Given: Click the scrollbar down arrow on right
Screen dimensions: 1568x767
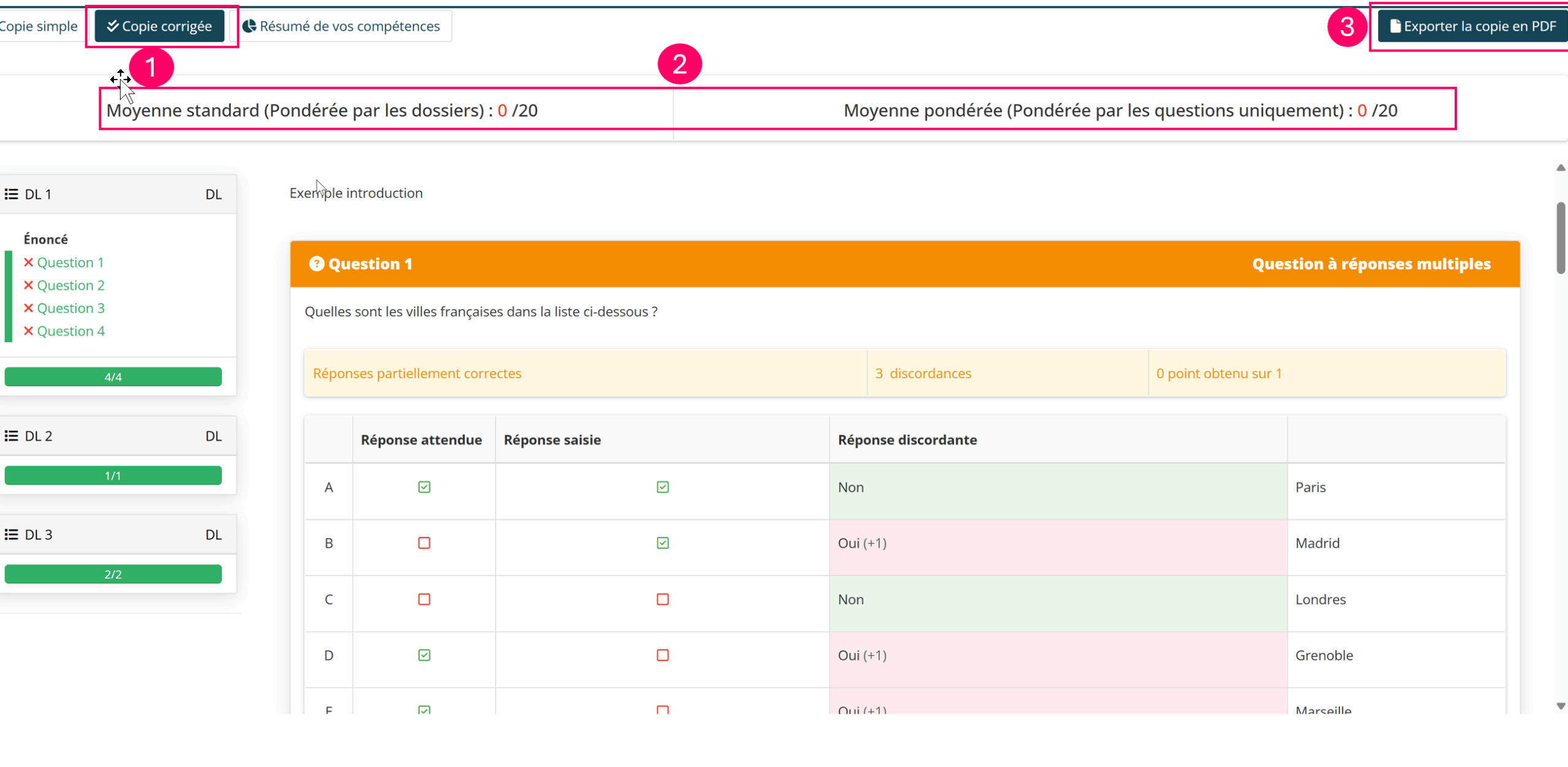Looking at the screenshot, I should point(1561,706).
